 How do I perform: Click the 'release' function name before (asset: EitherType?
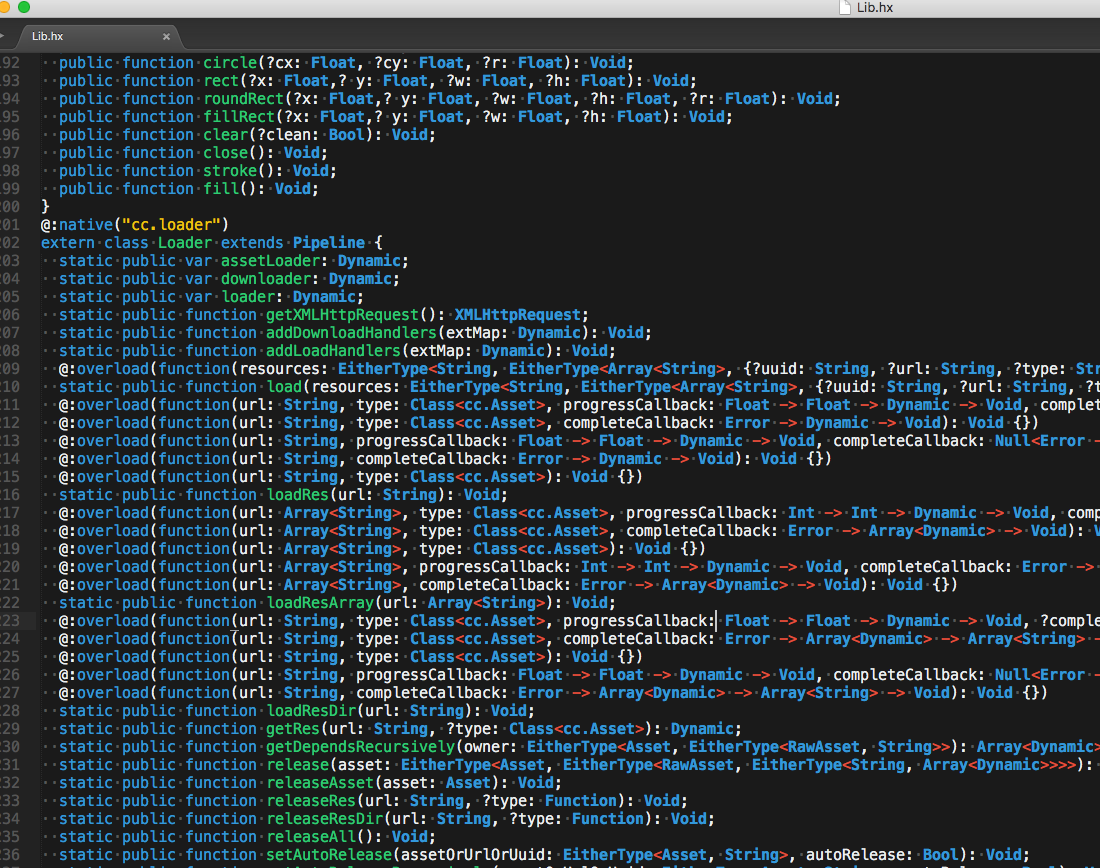click(297, 765)
